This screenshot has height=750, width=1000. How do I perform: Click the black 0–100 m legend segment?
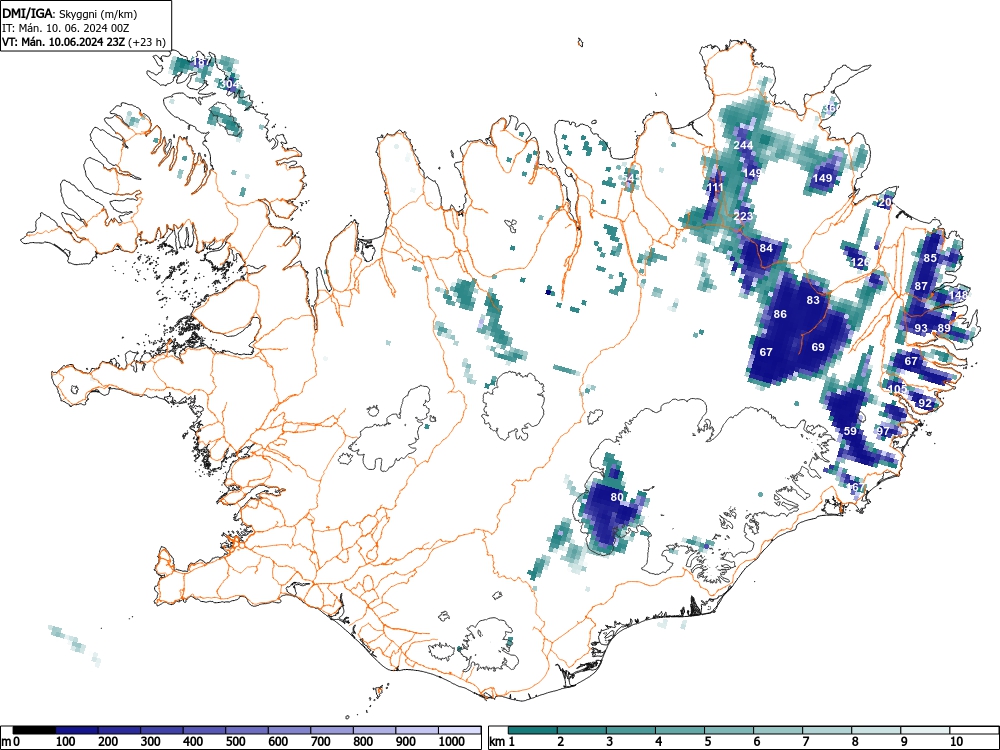(34, 730)
